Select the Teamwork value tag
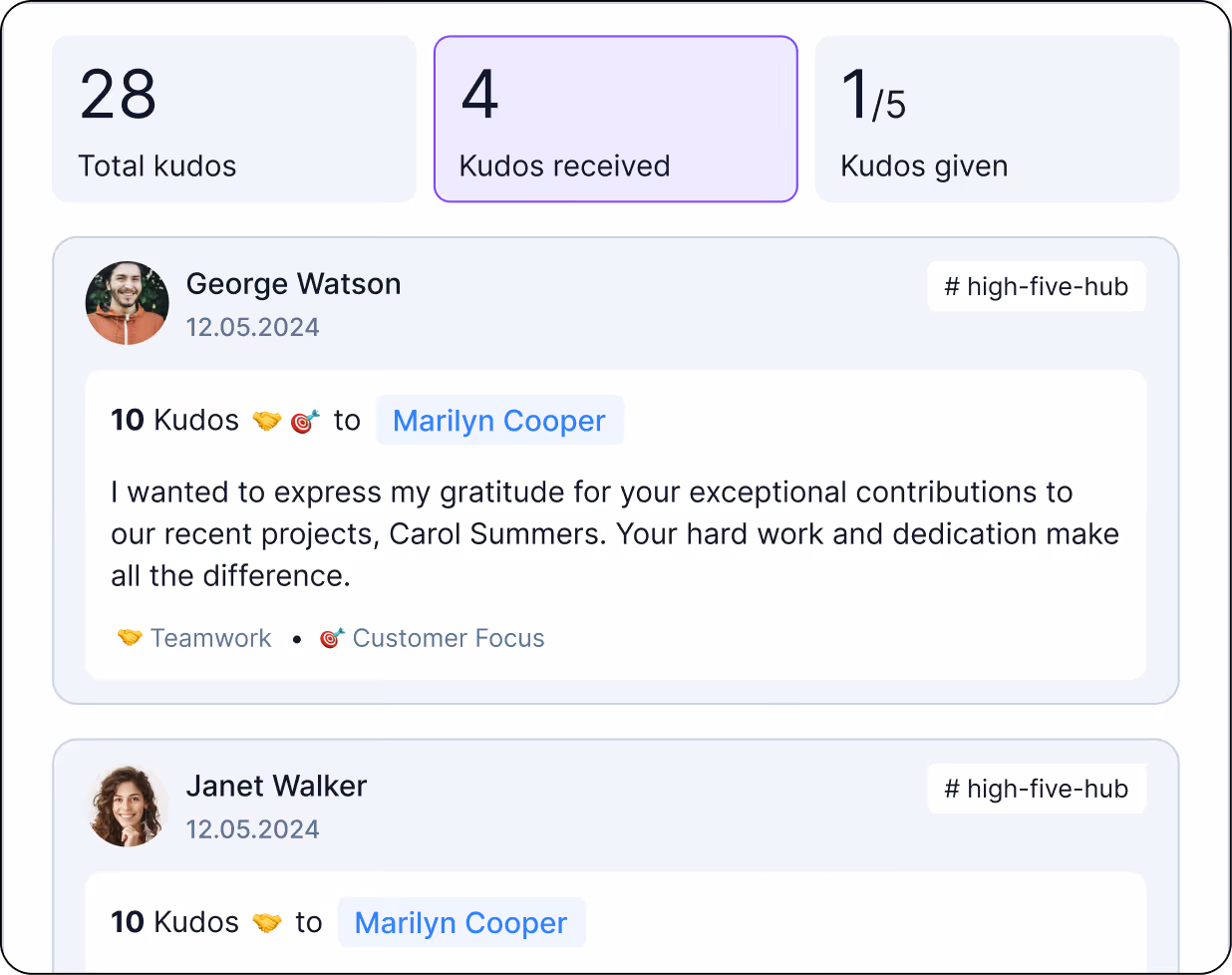 (x=194, y=638)
